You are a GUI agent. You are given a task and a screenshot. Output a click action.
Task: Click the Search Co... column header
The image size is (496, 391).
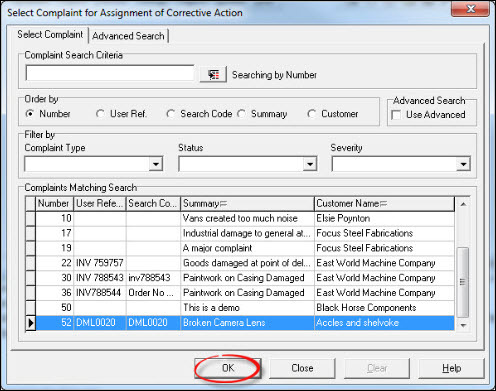coord(153,203)
